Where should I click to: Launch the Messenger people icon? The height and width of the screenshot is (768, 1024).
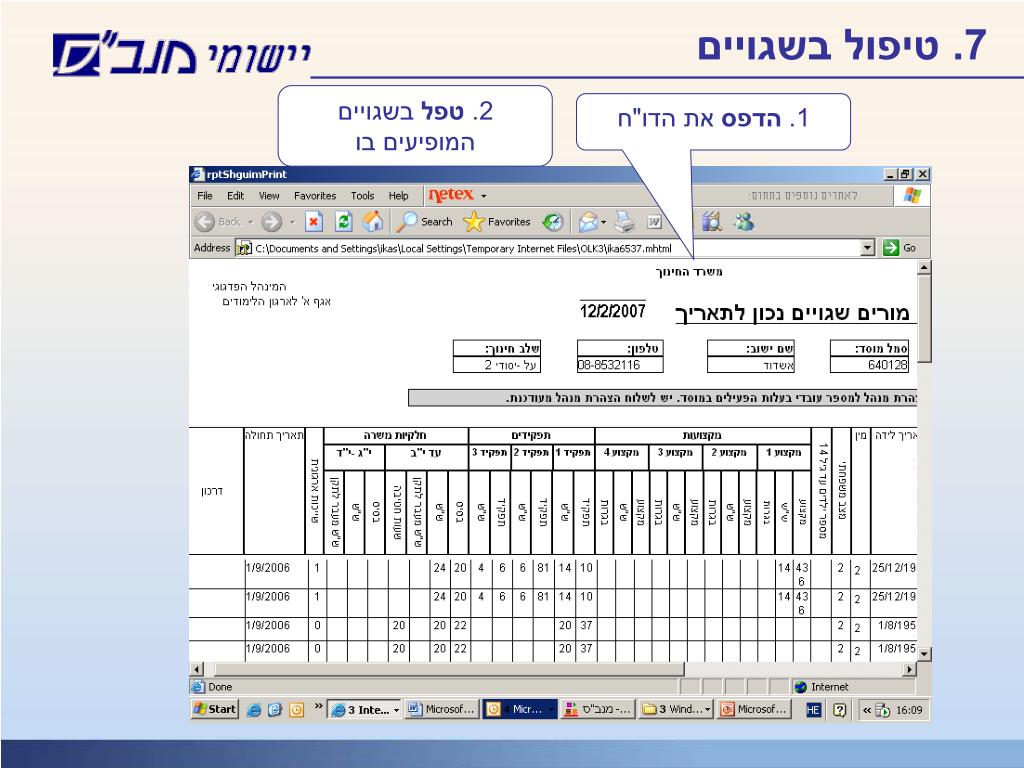(743, 222)
